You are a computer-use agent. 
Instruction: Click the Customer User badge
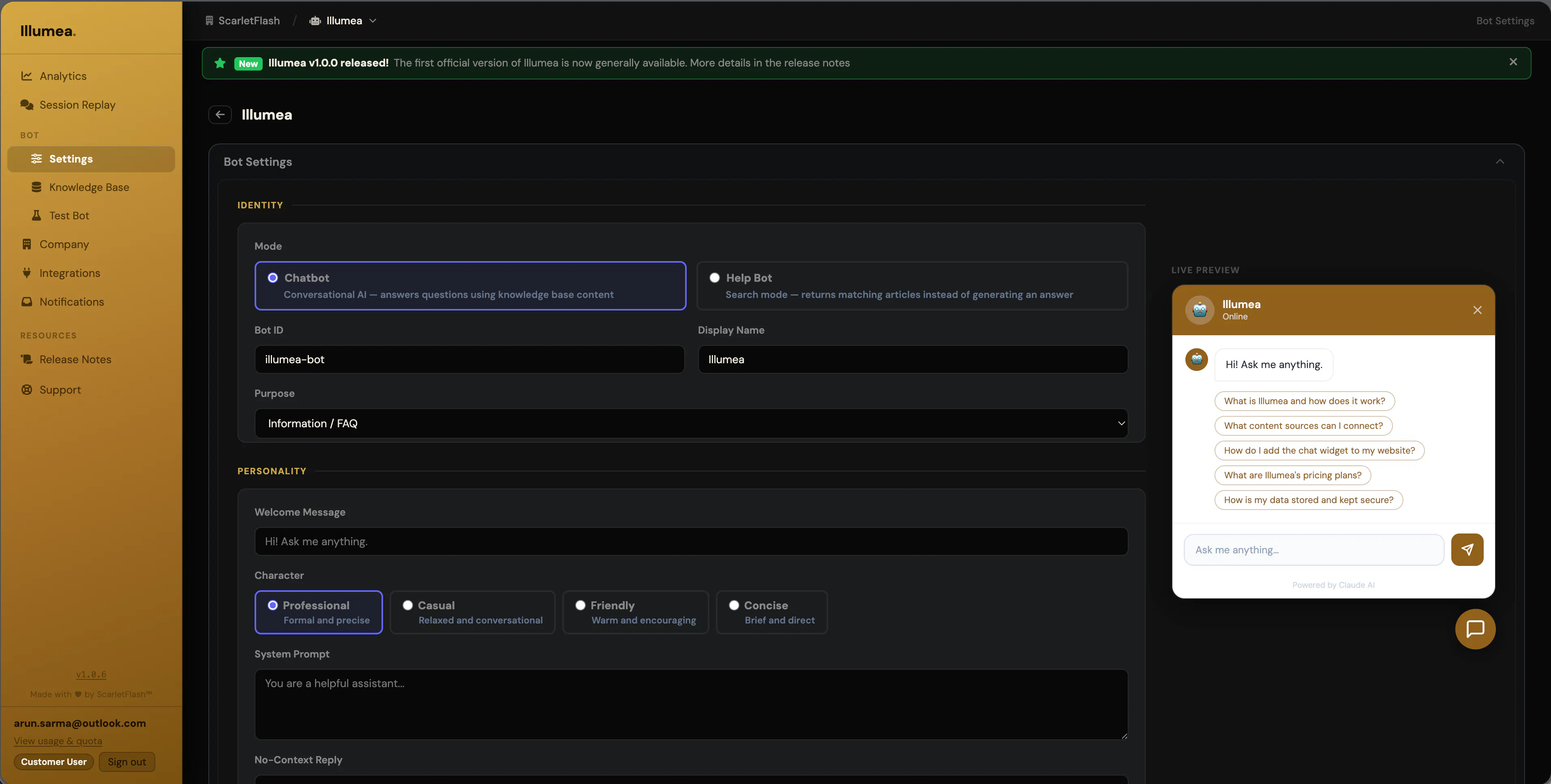(54, 762)
